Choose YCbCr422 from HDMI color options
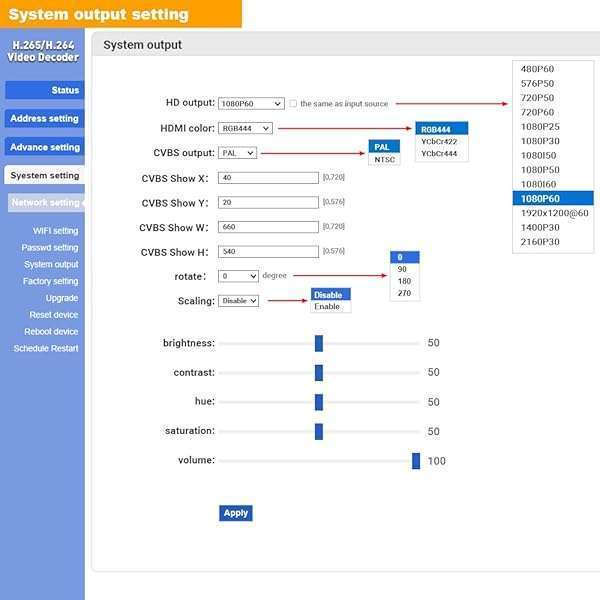This screenshot has width=600, height=600. coord(439,141)
